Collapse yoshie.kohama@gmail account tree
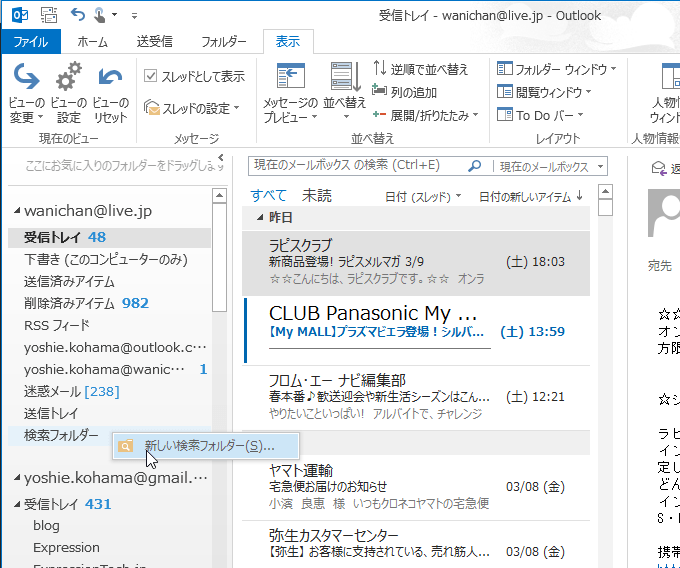Image resolution: width=680 pixels, height=568 pixels. click(17, 478)
